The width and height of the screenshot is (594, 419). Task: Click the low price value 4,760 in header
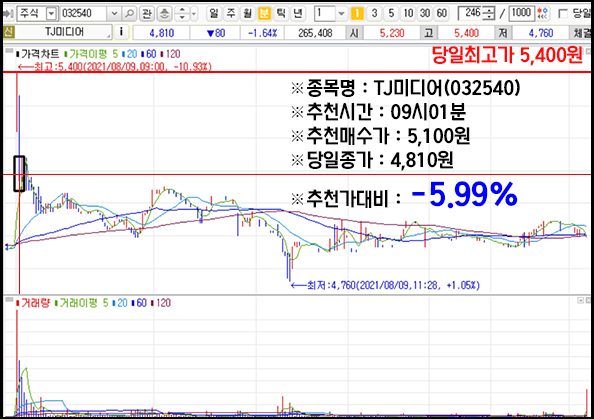[x=541, y=33]
